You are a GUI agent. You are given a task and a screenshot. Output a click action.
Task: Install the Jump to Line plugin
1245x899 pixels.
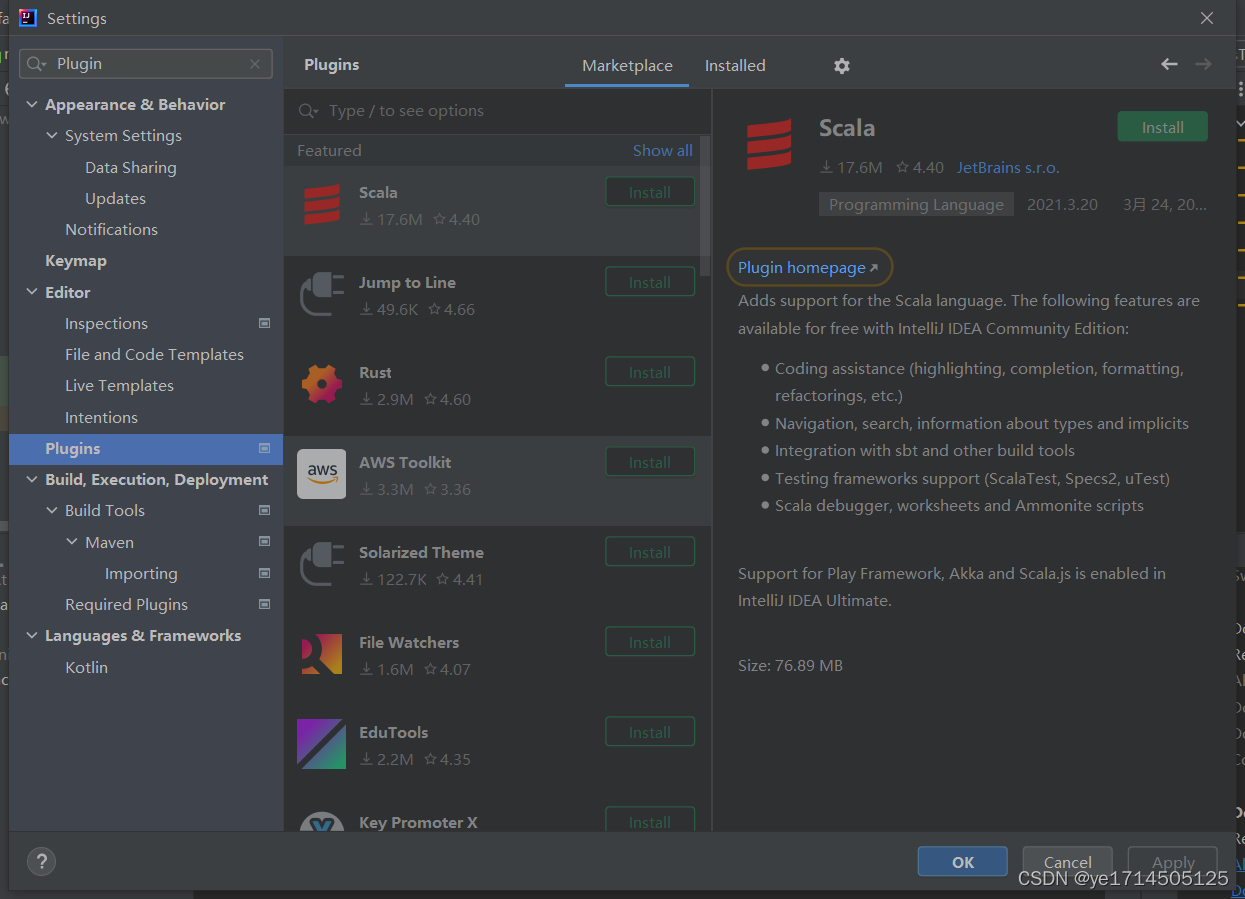tap(650, 282)
